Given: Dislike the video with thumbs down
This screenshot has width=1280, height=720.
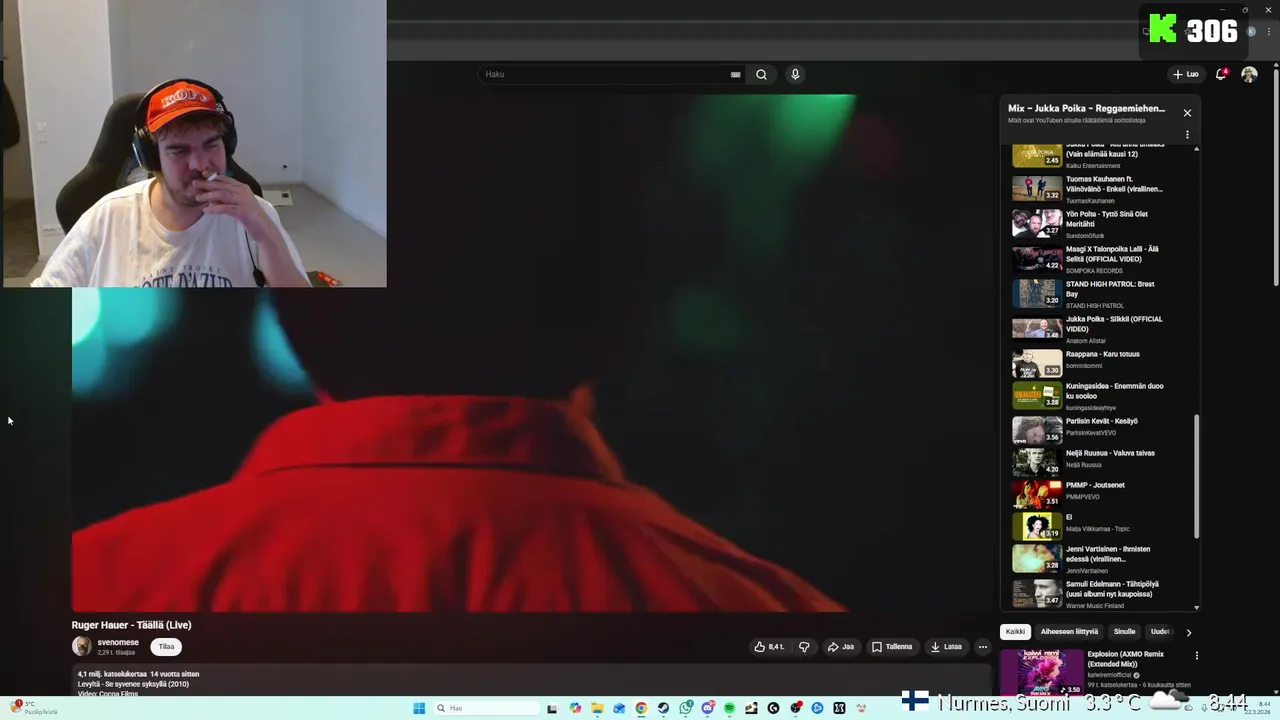Looking at the screenshot, I should (804, 647).
